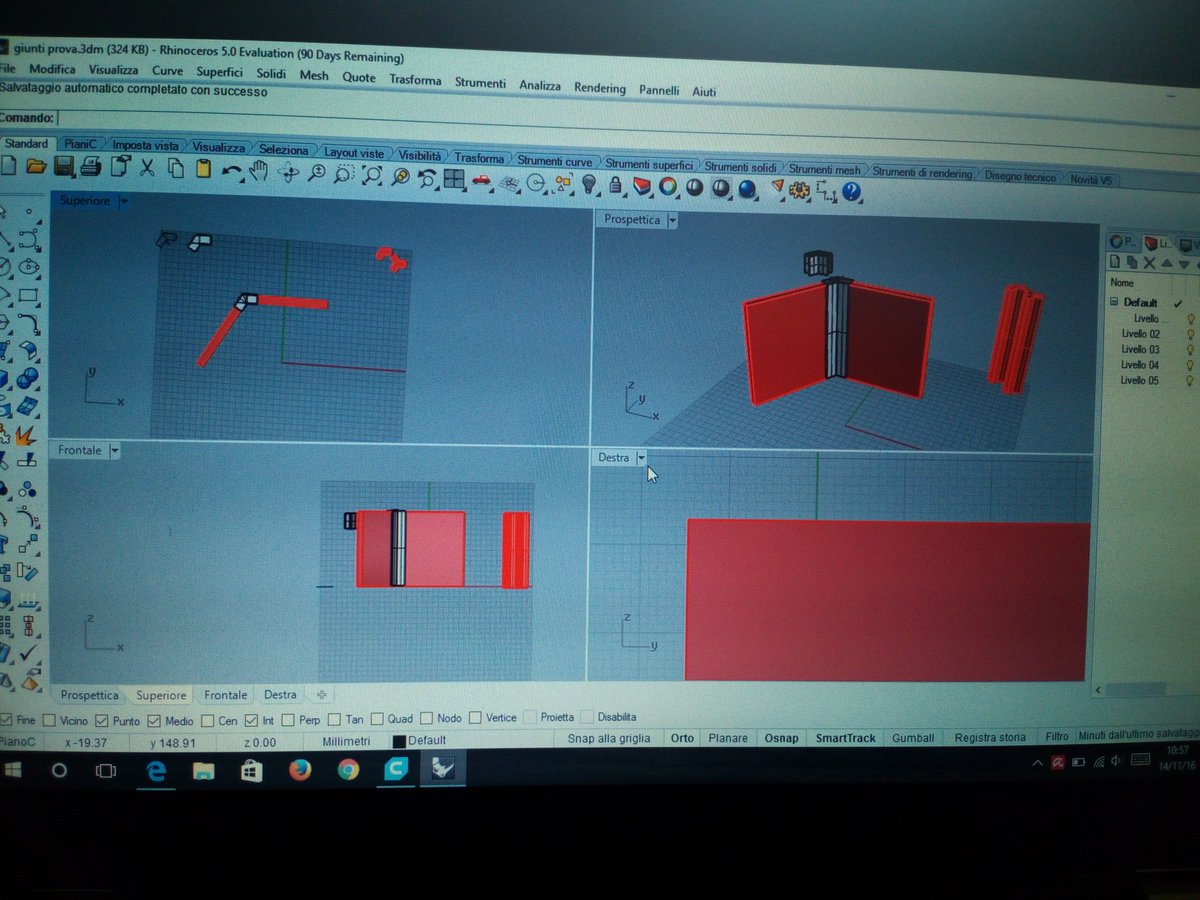Toggle the Medio osnap checkbox
This screenshot has width=1200, height=900.
(x=154, y=720)
